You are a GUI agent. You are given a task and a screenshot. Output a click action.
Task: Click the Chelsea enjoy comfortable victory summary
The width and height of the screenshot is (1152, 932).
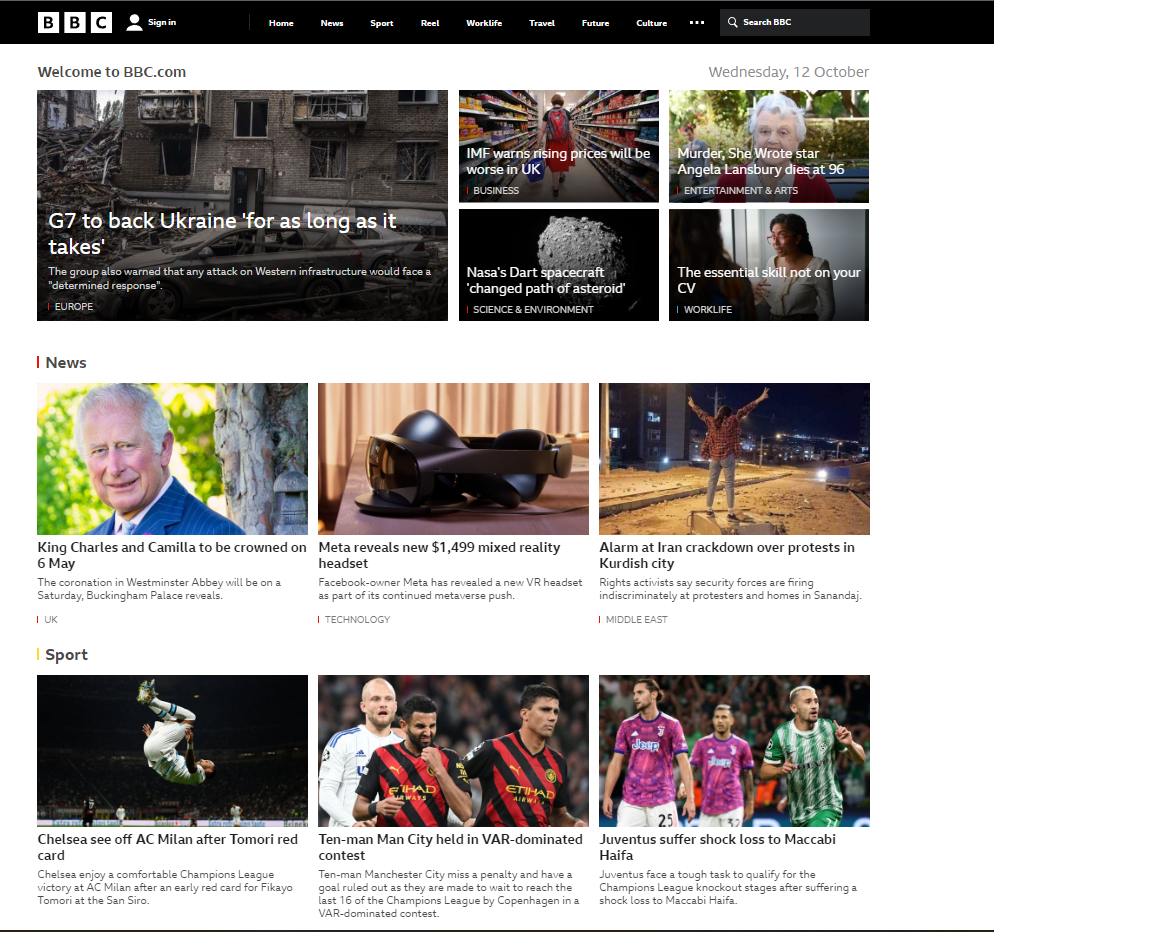click(165, 887)
